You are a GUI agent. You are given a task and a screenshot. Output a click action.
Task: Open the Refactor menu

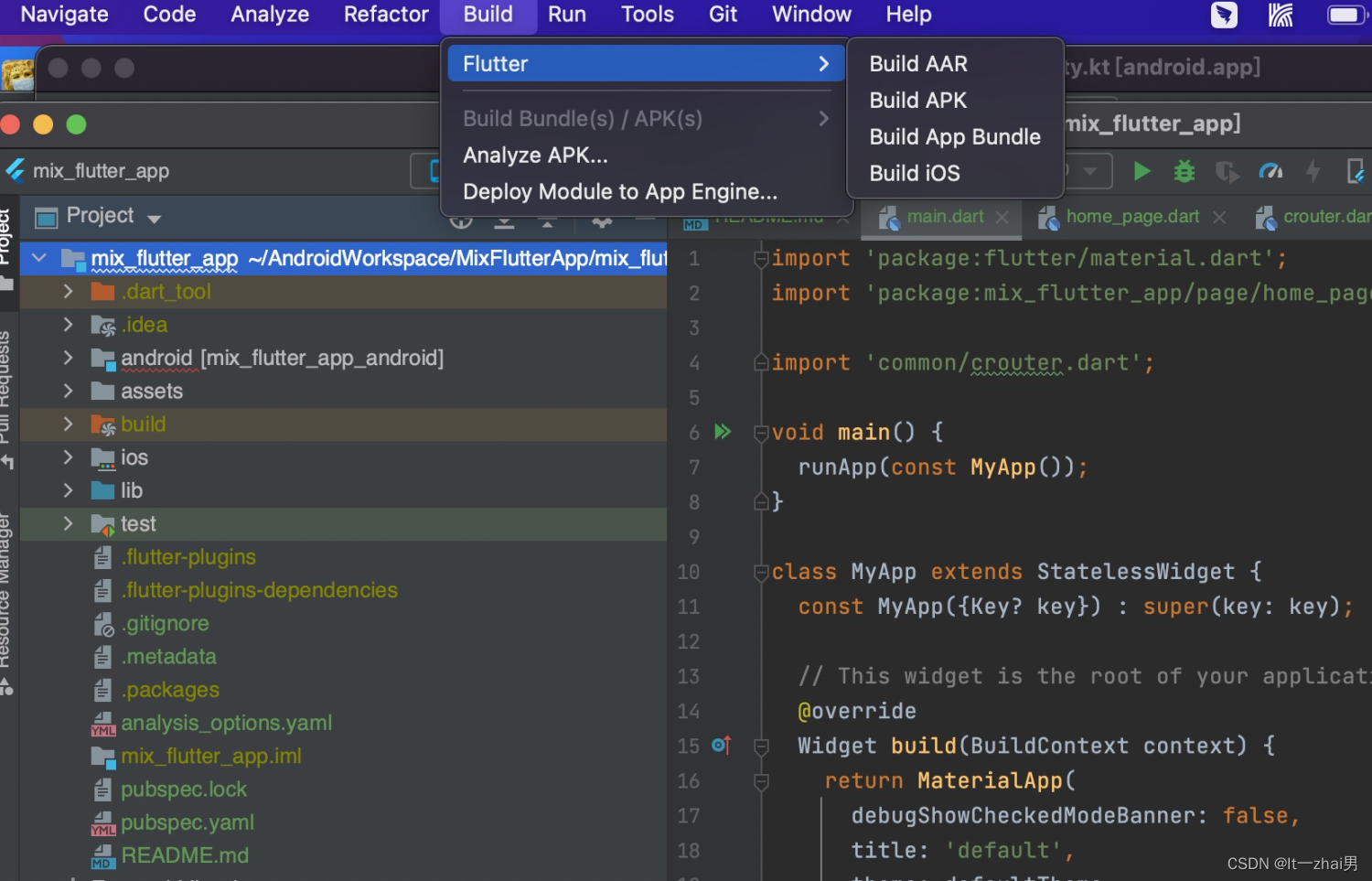coord(386,15)
